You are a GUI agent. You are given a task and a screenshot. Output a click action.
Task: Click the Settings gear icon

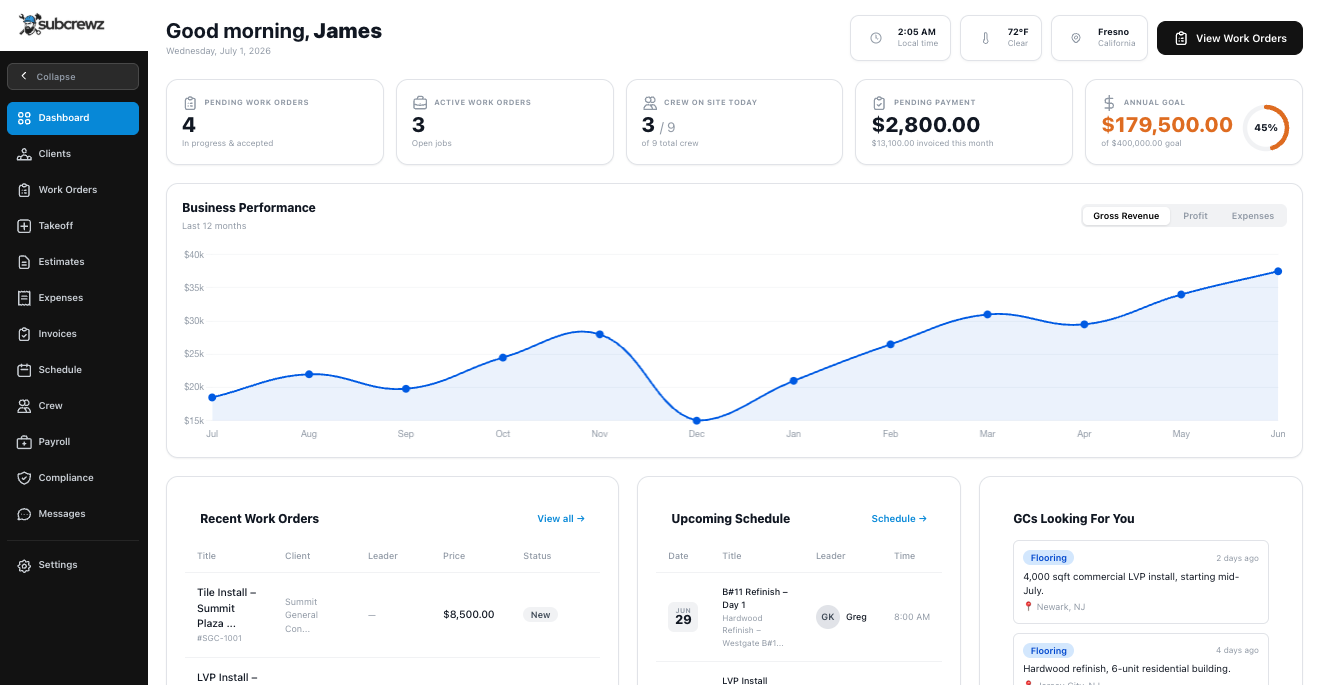[24, 565]
